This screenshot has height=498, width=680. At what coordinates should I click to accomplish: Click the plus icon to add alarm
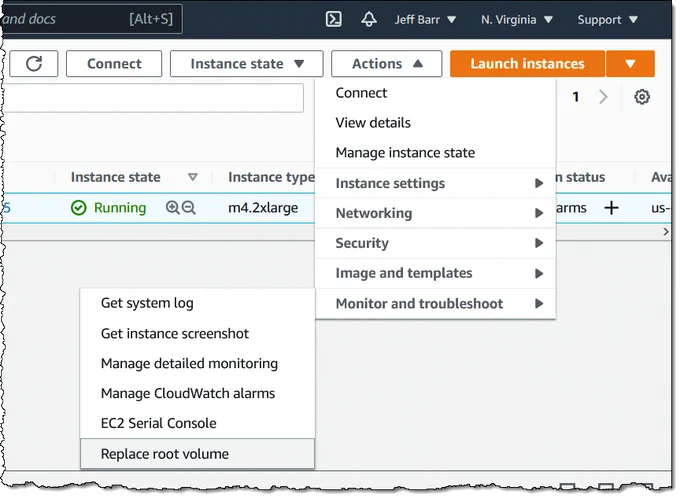pyautogui.click(x=611, y=208)
